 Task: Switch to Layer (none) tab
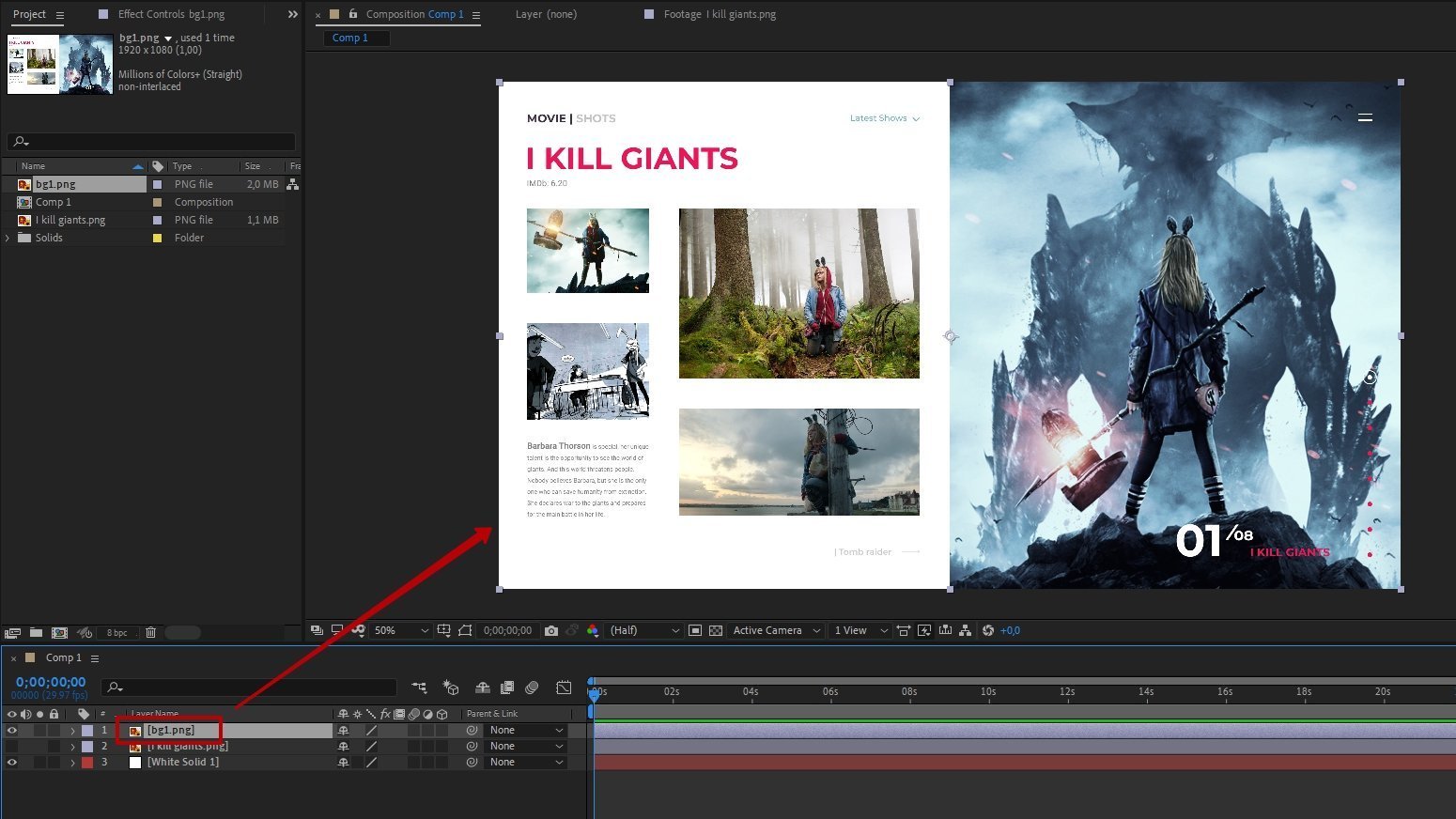(x=546, y=14)
